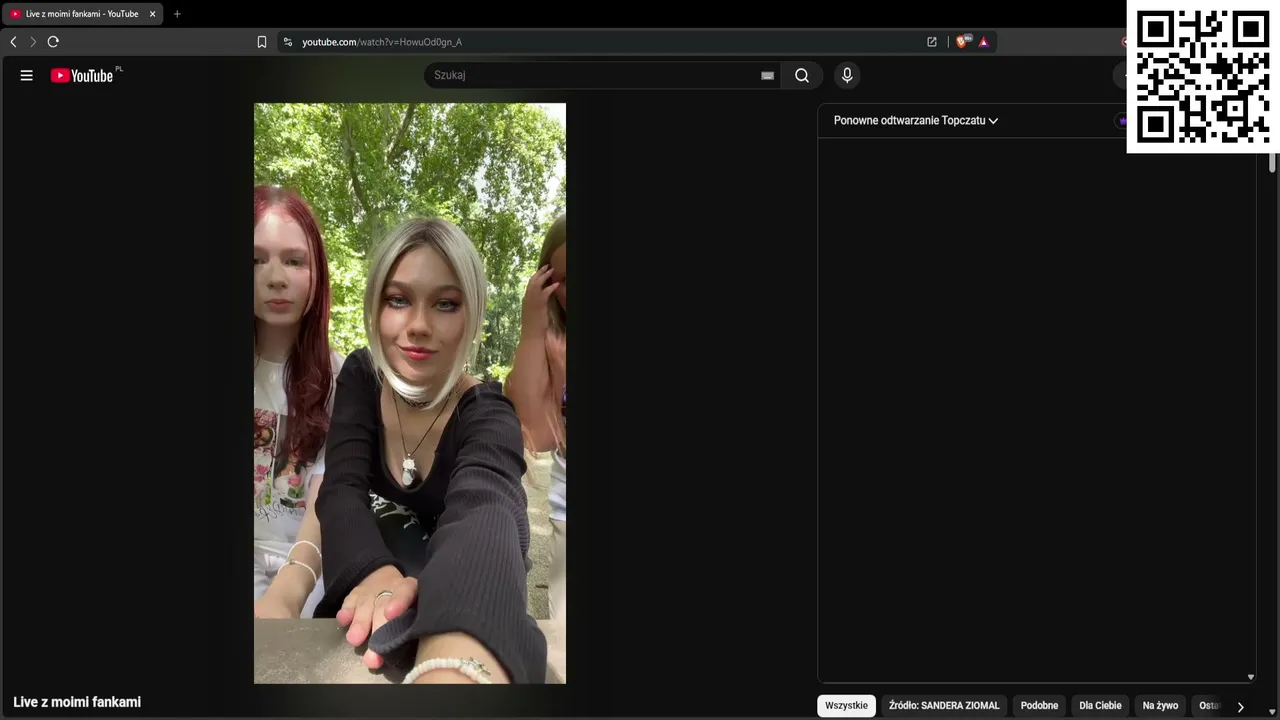Select the Dla Ciebie filter chip

[1100, 706]
